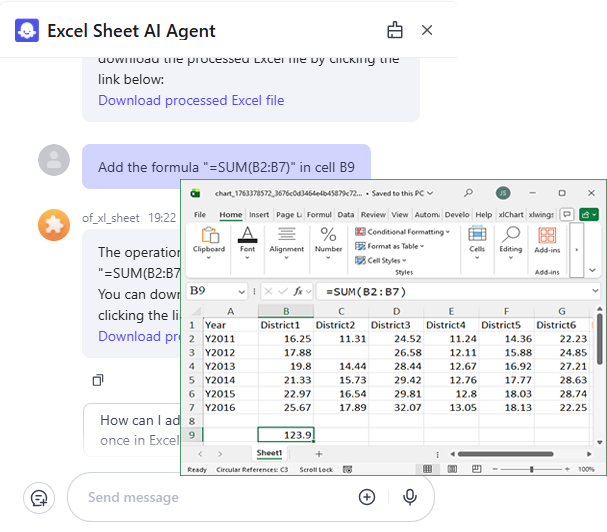Click the Excel search magnifier icon
Viewport: 607px width, 532px height.
(468, 192)
